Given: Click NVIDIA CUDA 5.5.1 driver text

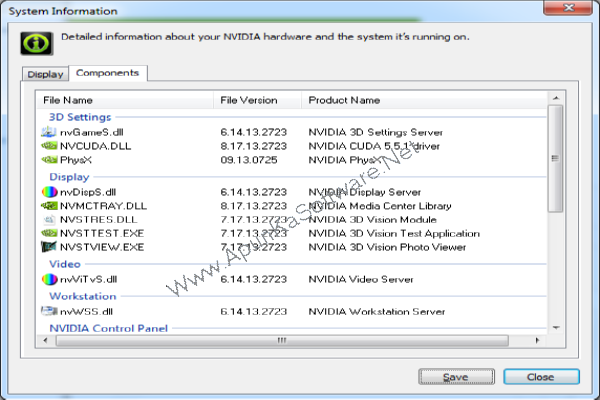Looking at the screenshot, I should 374,146.
